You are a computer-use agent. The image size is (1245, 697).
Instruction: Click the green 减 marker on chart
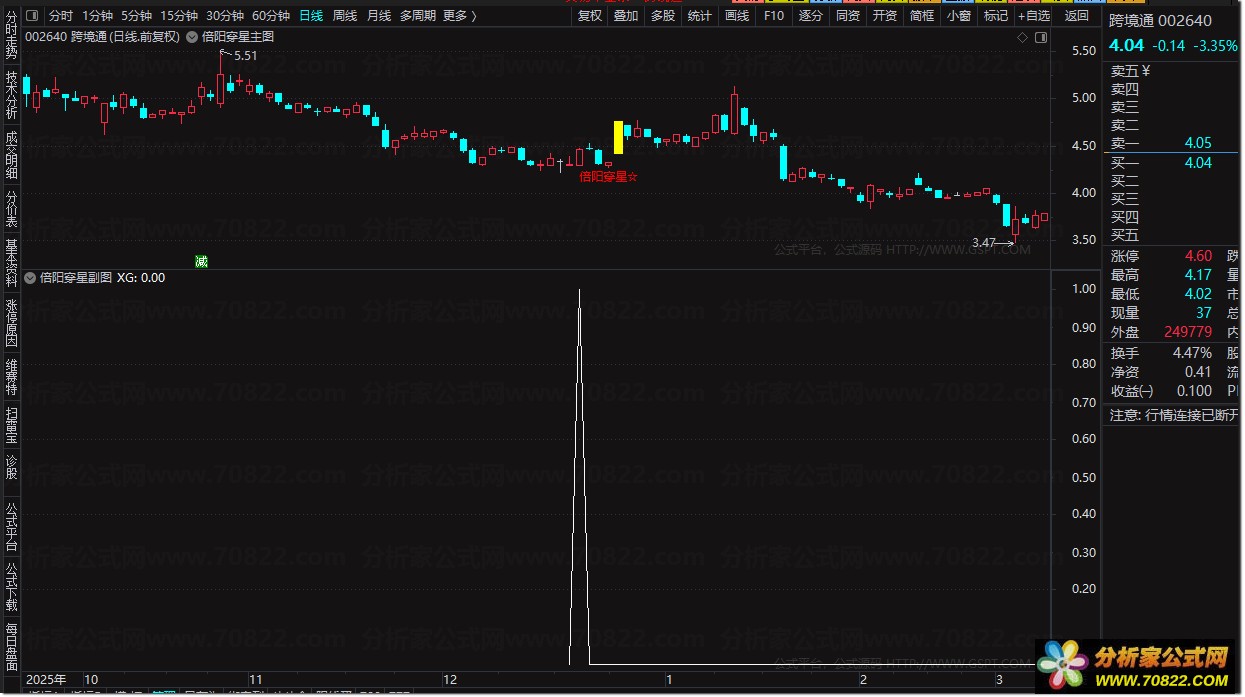click(201, 262)
